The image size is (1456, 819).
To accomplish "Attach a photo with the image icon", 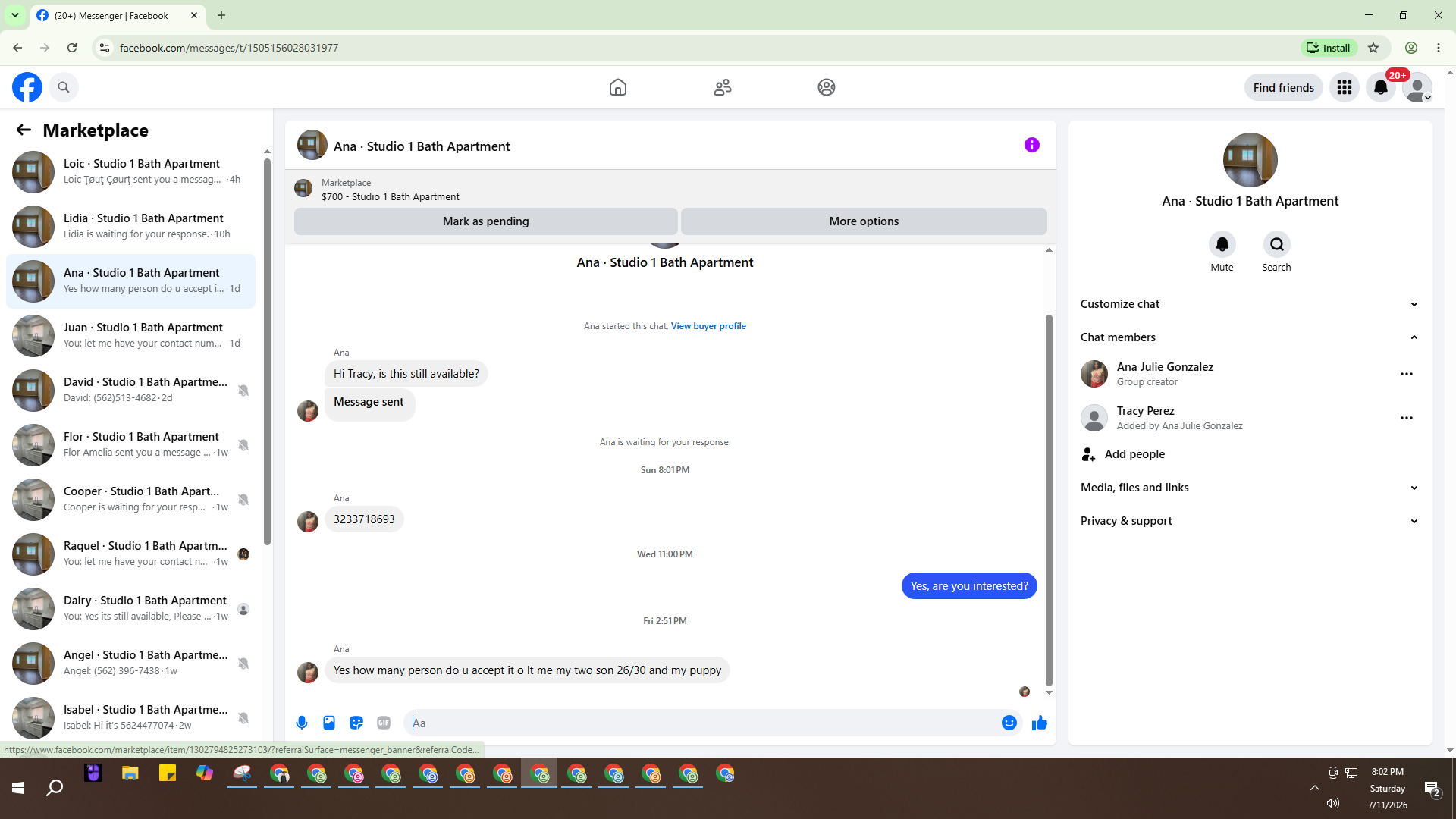I will (x=329, y=723).
